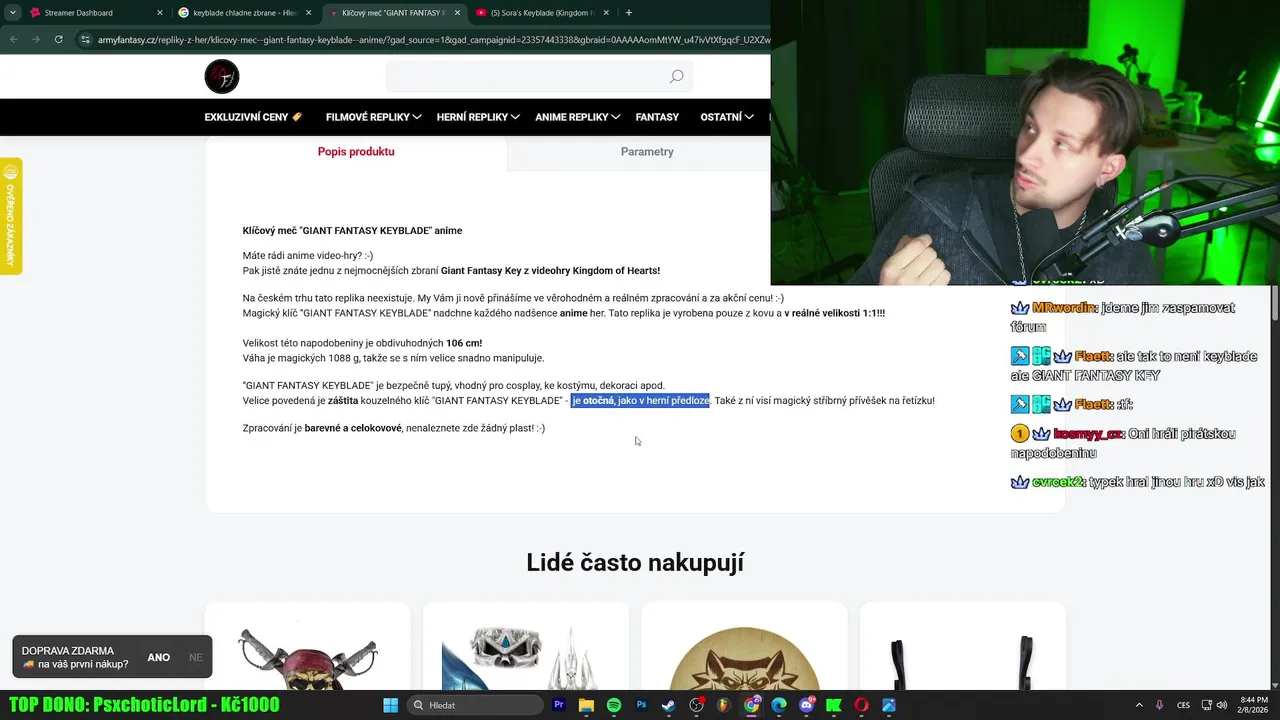
Task: Open network and volume quick settings
Action: point(1216,705)
